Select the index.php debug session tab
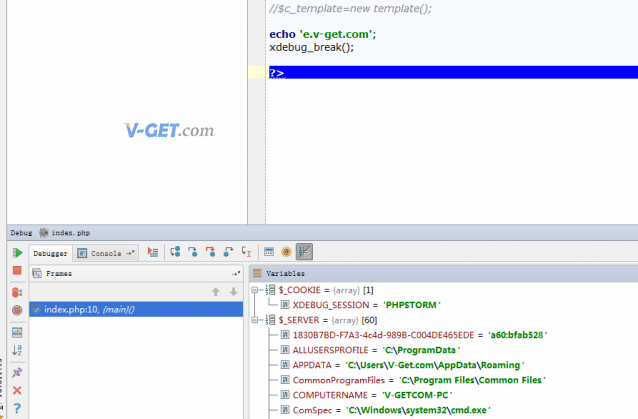This screenshot has width=638, height=419. 65,233
